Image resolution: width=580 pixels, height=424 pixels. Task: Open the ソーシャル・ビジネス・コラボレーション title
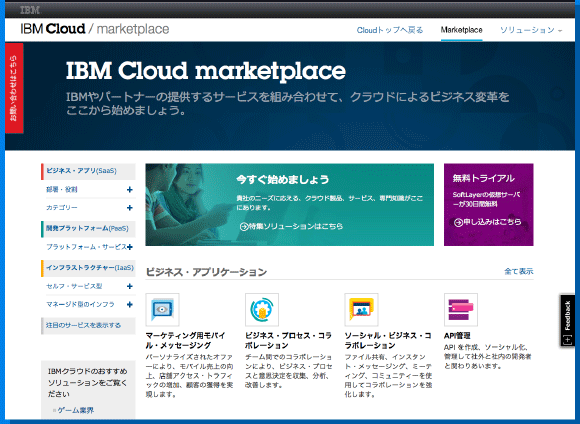pos(388,340)
